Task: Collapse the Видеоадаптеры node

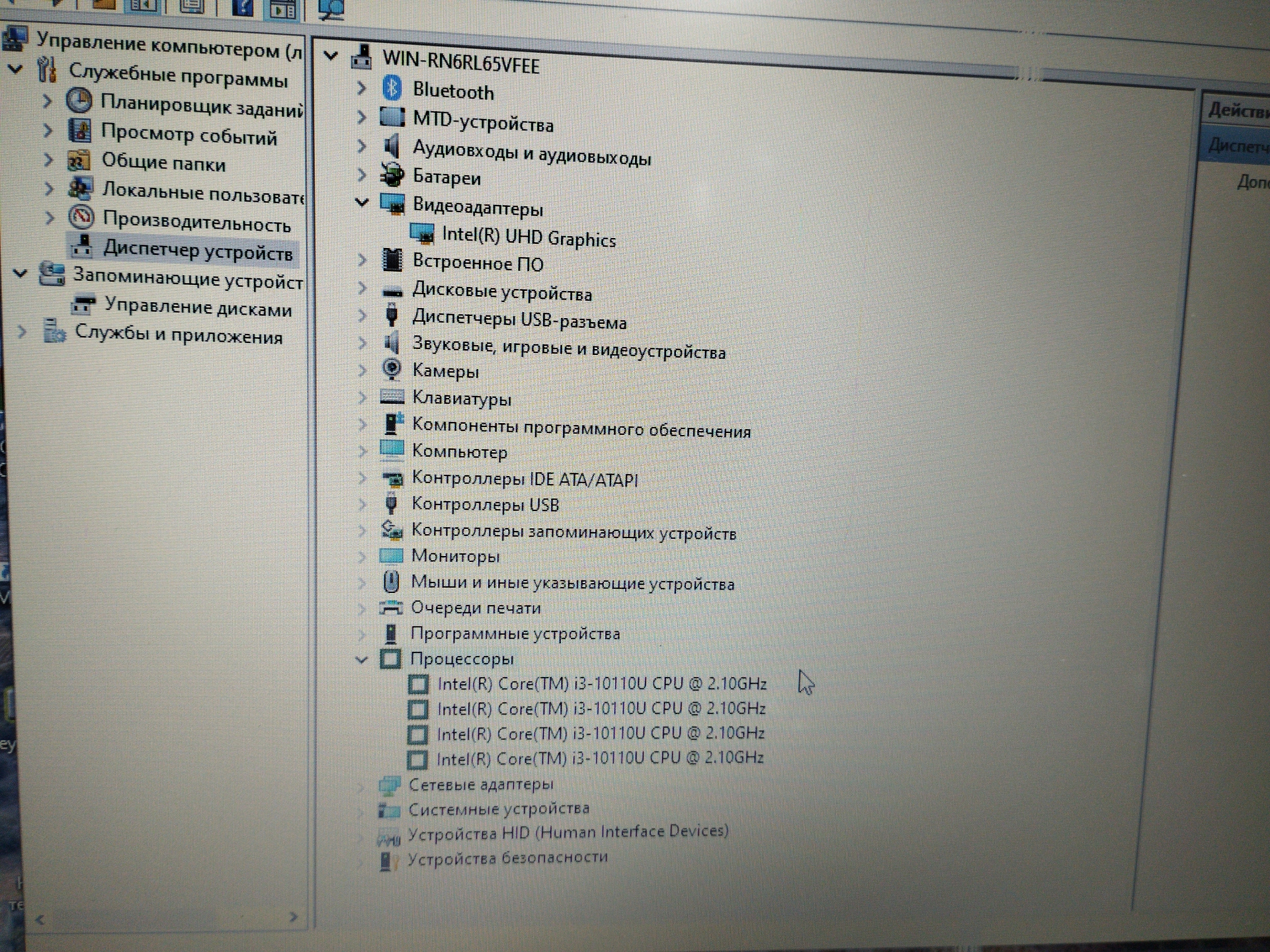Action: [361, 202]
